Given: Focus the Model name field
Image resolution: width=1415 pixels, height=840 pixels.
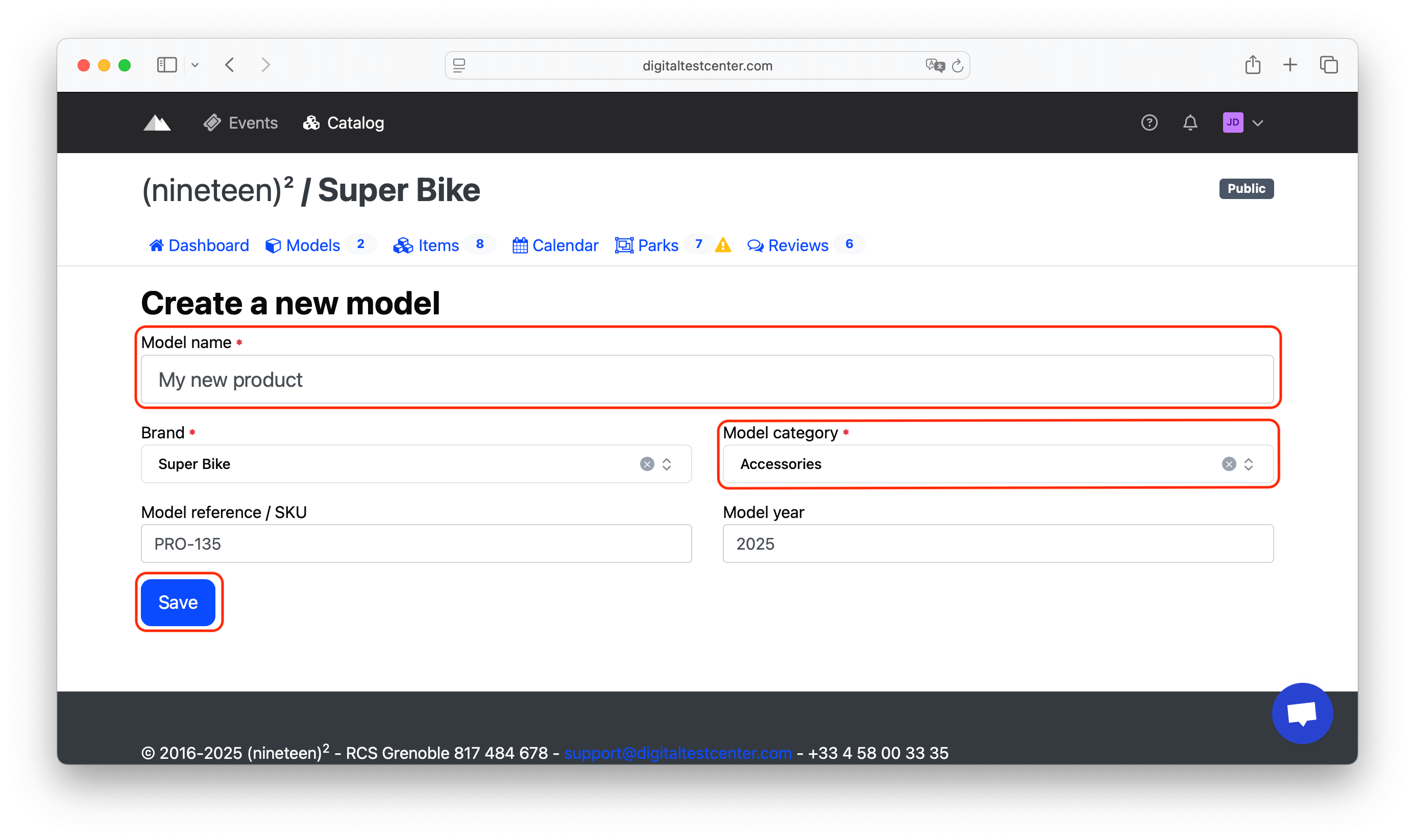Looking at the screenshot, I should pyautogui.click(x=707, y=379).
